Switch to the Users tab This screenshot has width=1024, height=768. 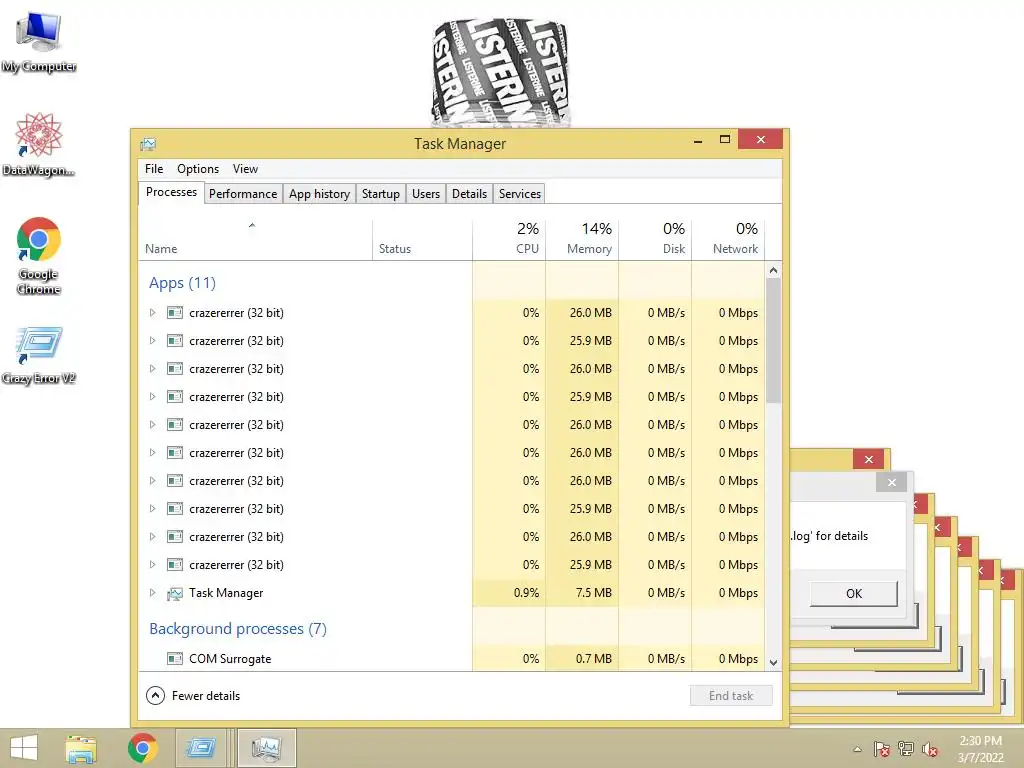pos(426,194)
